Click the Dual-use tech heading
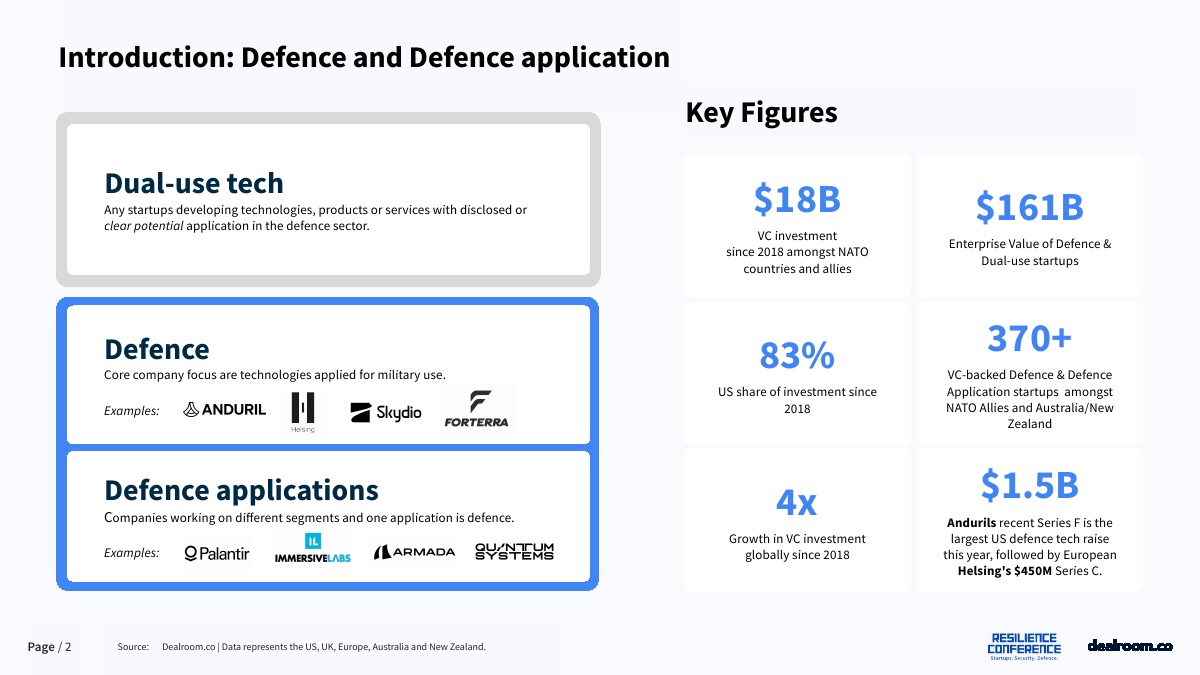 click(x=194, y=183)
